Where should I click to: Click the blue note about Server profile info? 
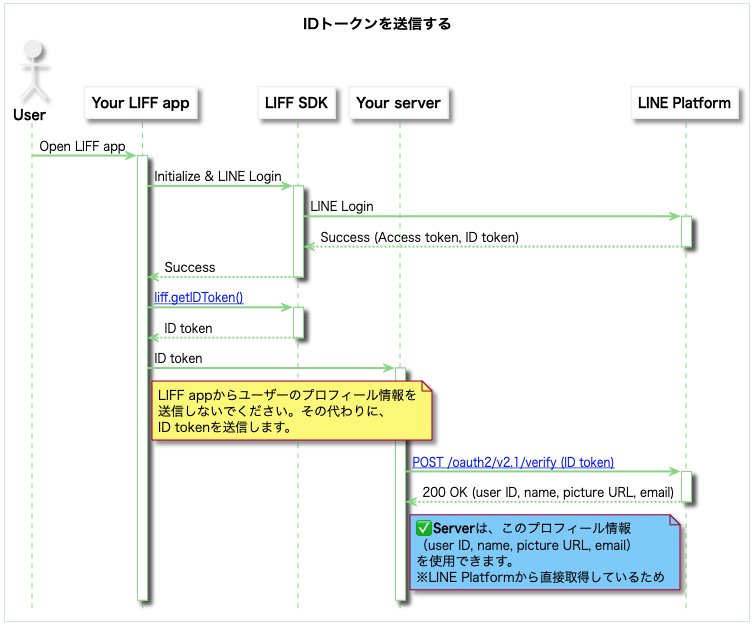pos(545,552)
